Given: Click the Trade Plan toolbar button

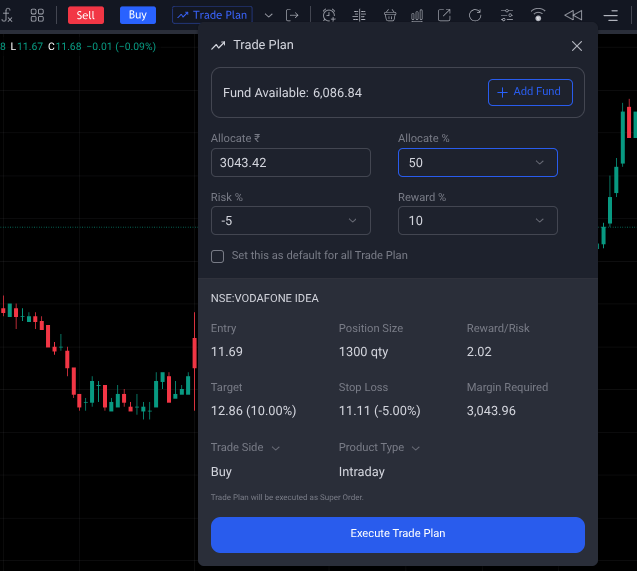Looking at the screenshot, I should [212, 15].
